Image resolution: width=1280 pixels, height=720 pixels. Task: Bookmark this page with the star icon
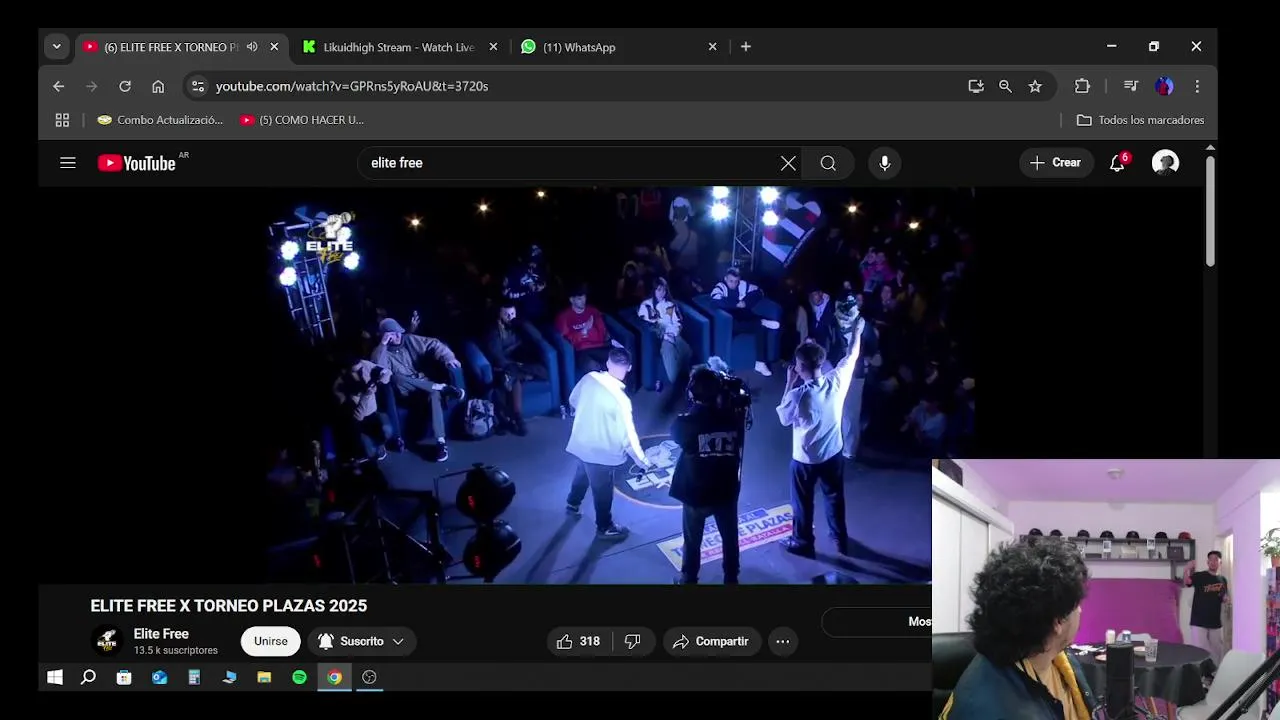coord(1035,86)
